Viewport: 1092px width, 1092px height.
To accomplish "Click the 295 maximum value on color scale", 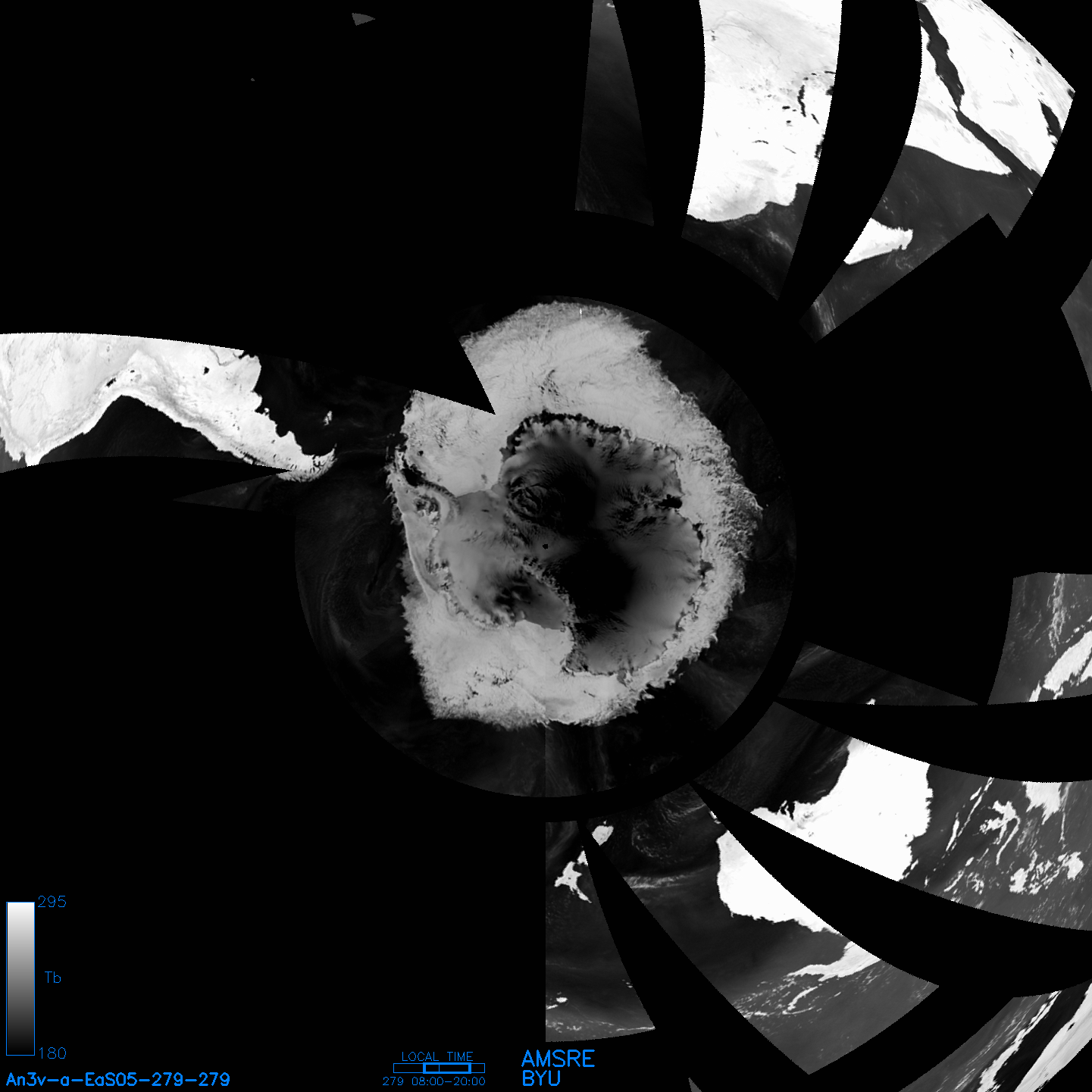I will [x=52, y=902].
